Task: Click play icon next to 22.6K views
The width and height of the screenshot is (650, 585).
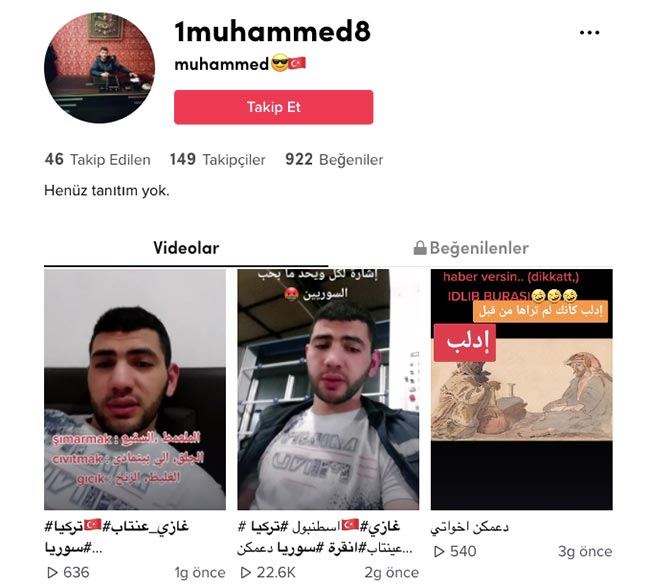Action: click(246, 573)
